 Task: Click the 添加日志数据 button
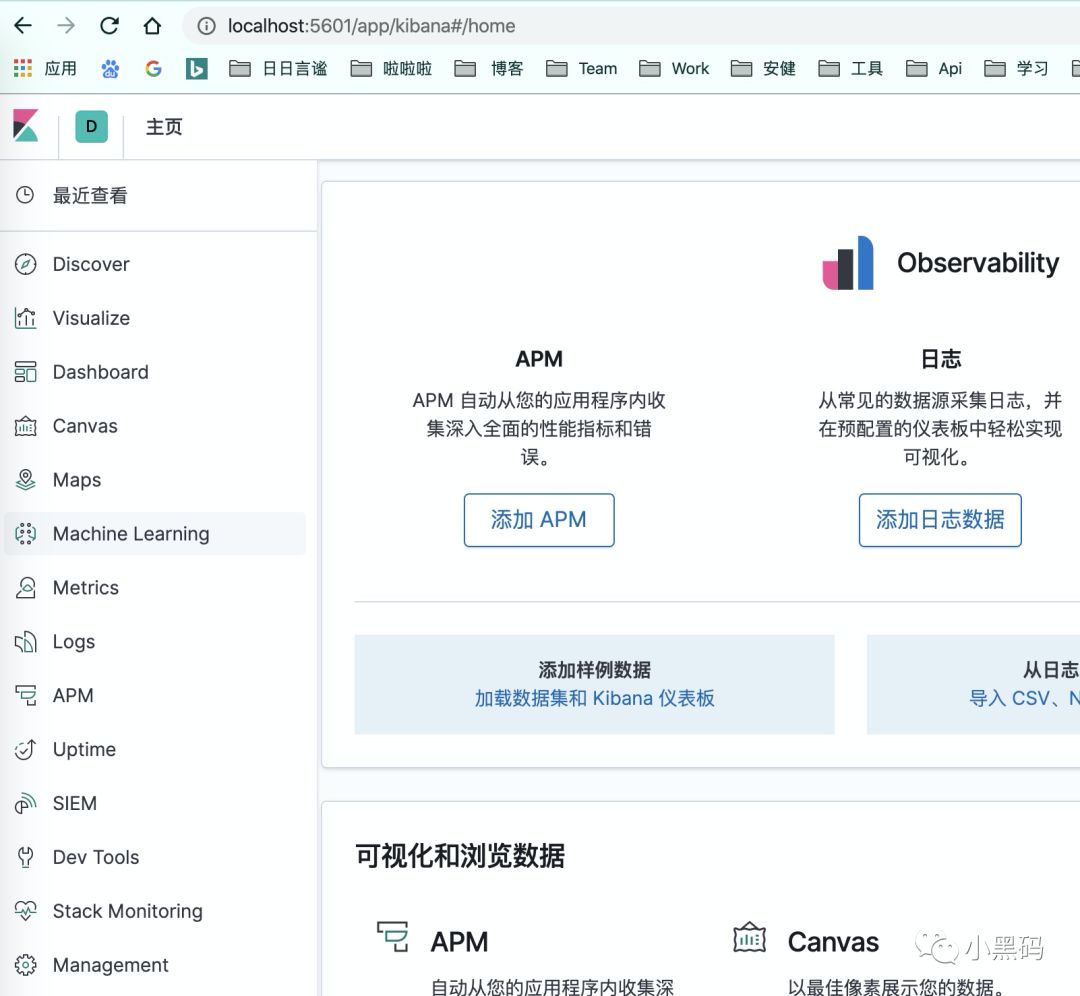[x=939, y=520]
